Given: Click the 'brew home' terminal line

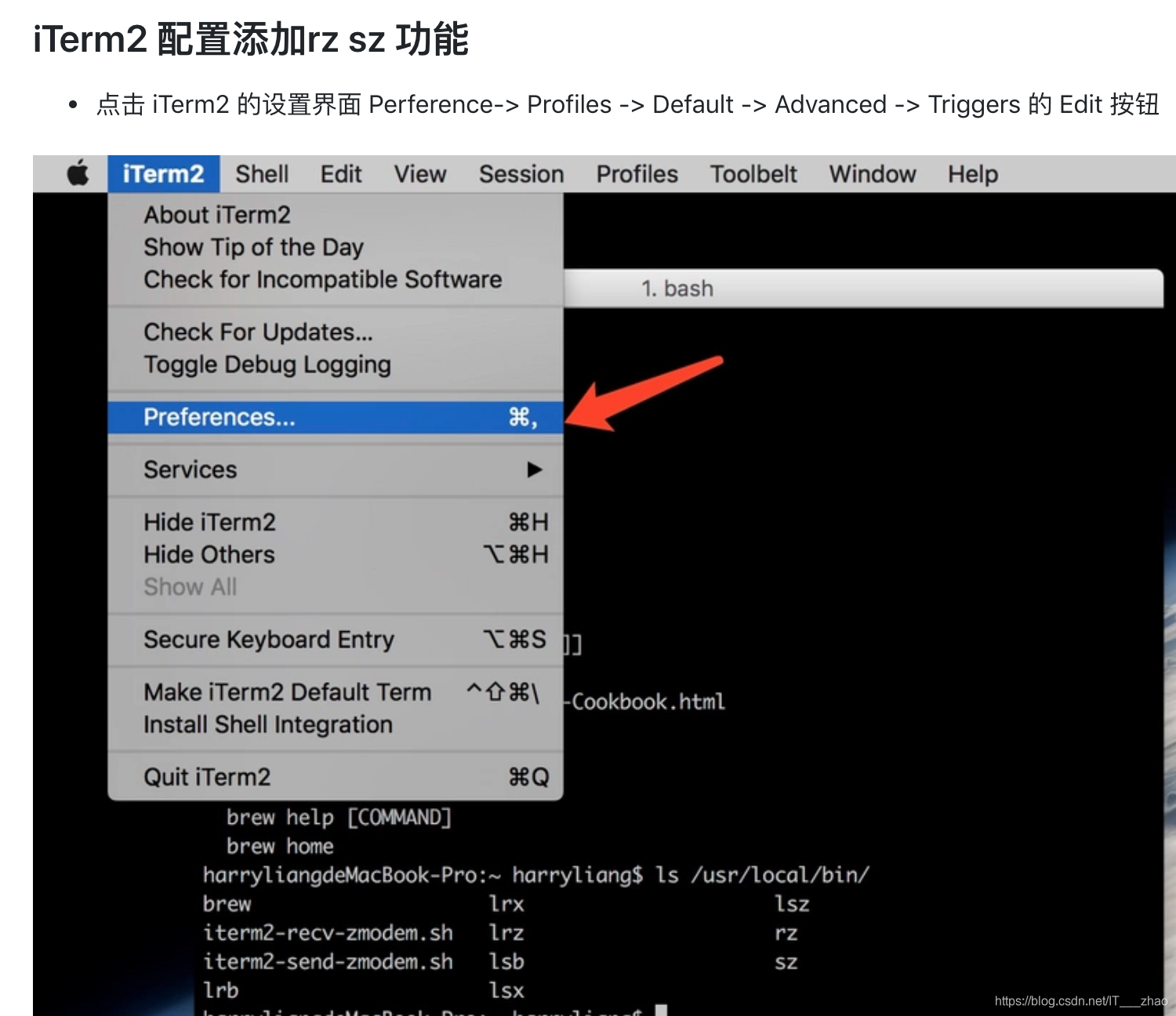Looking at the screenshot, I should (280, 847).
